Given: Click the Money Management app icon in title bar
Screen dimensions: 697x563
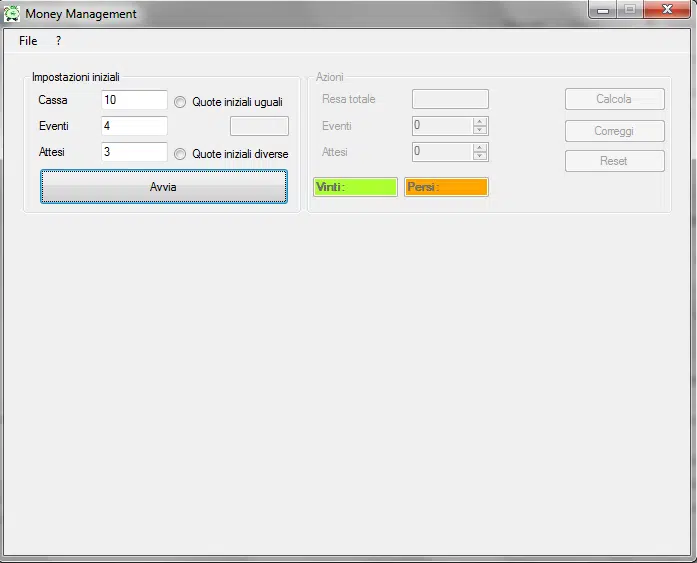Looking at the screenshot, I should 12,14.
